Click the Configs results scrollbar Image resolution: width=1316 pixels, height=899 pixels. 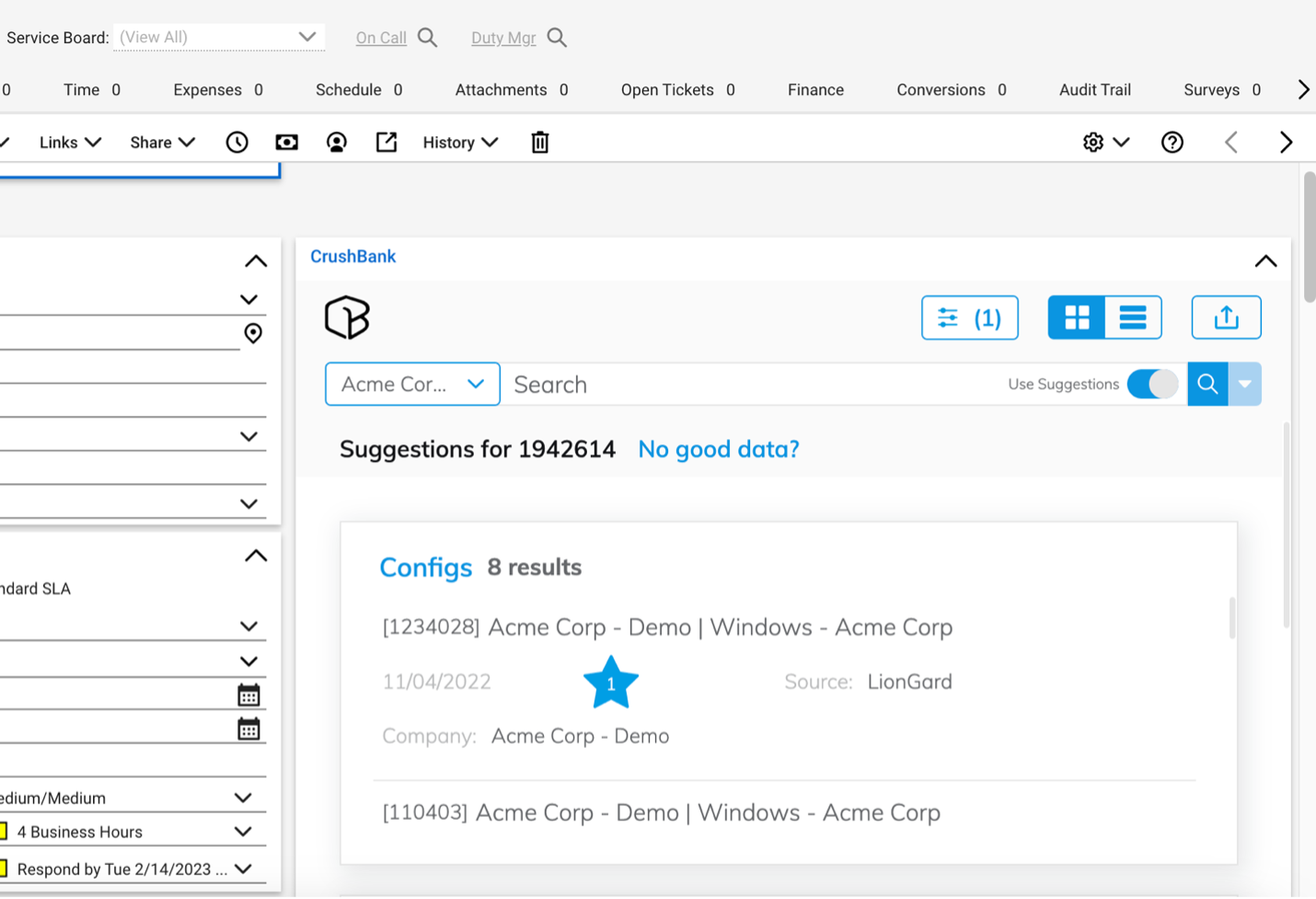[x=1232, y=617]
